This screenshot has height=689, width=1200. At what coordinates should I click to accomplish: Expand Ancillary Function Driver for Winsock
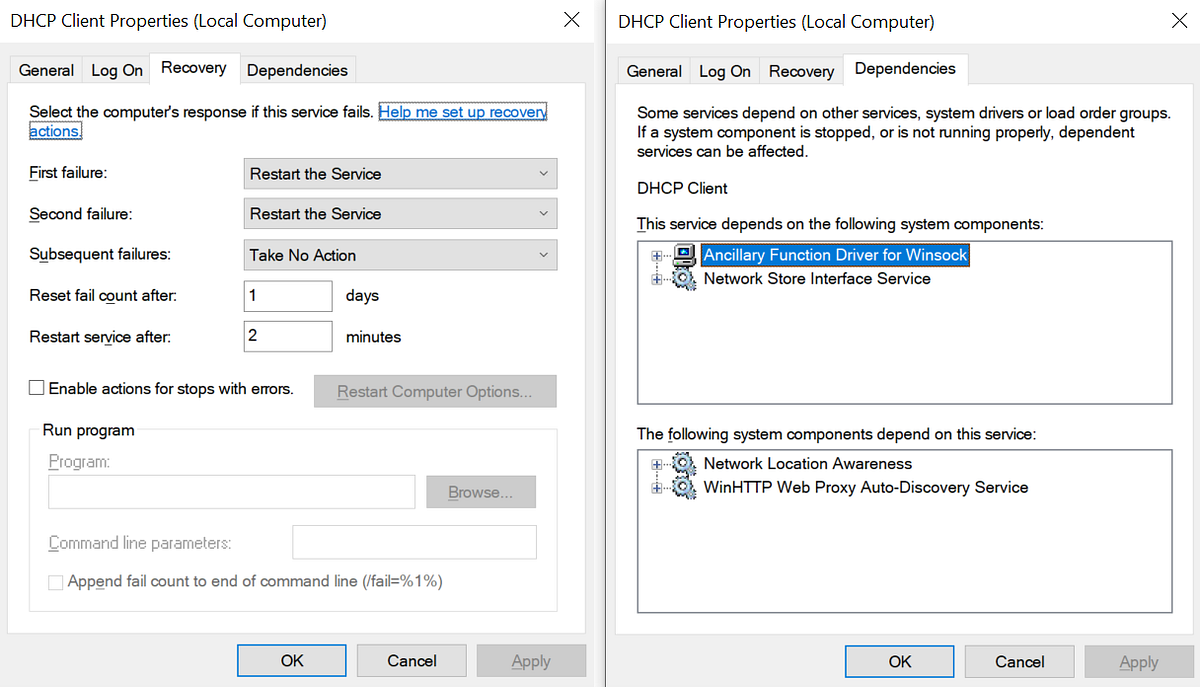pyautogui.click(x=656, y=255)
